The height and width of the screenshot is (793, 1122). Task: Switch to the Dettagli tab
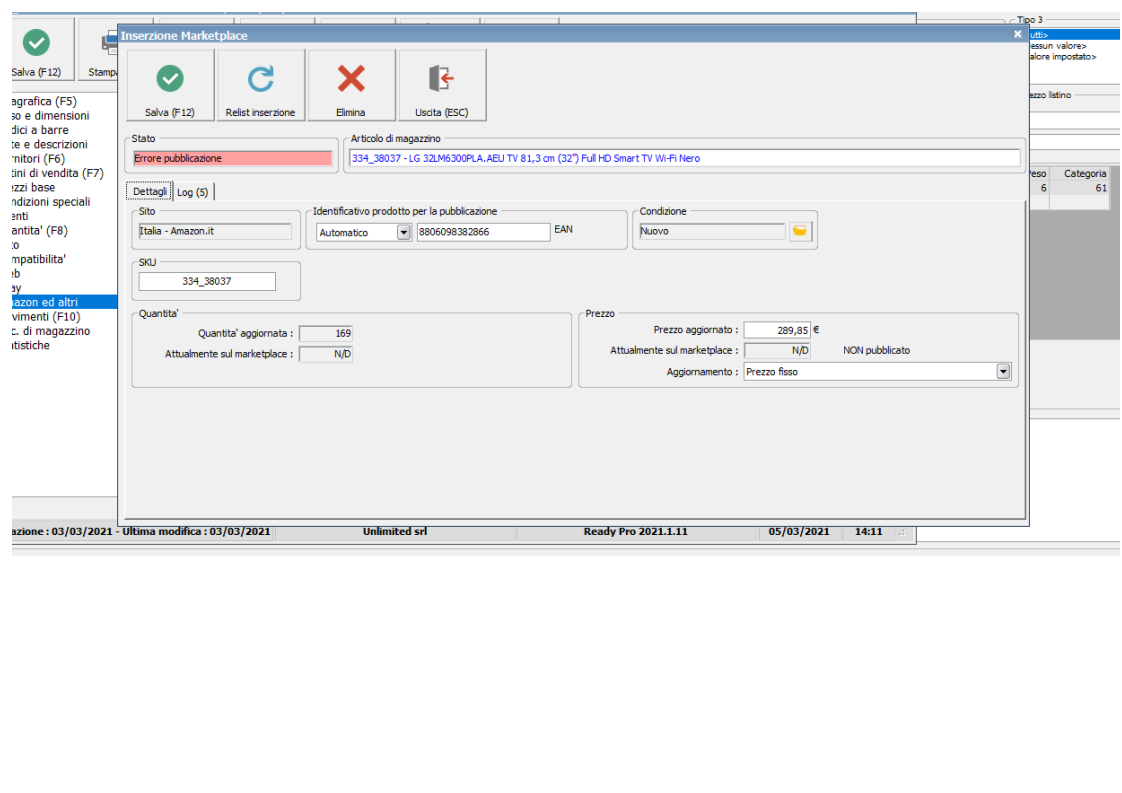click(x=150, y=191)
